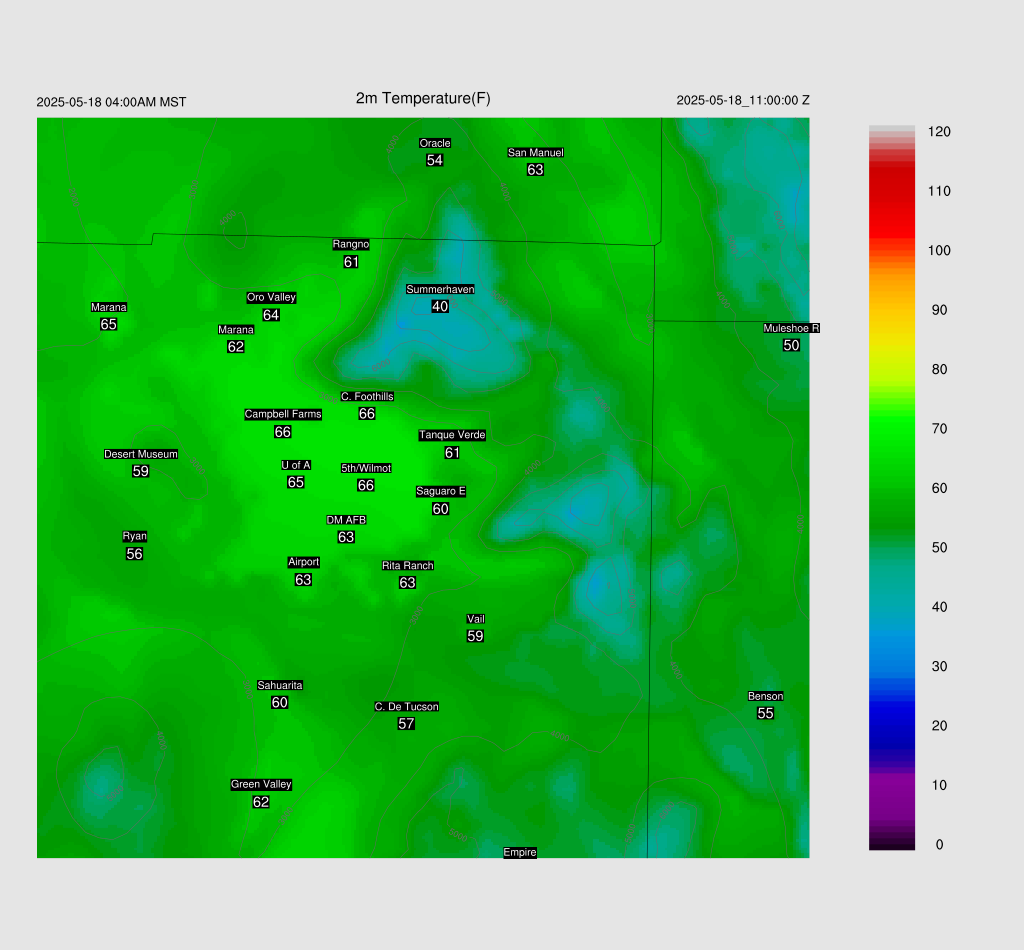Select the U of A station label
The height and width of the screenshot is (950, 1024).
[x=296, y=465]
